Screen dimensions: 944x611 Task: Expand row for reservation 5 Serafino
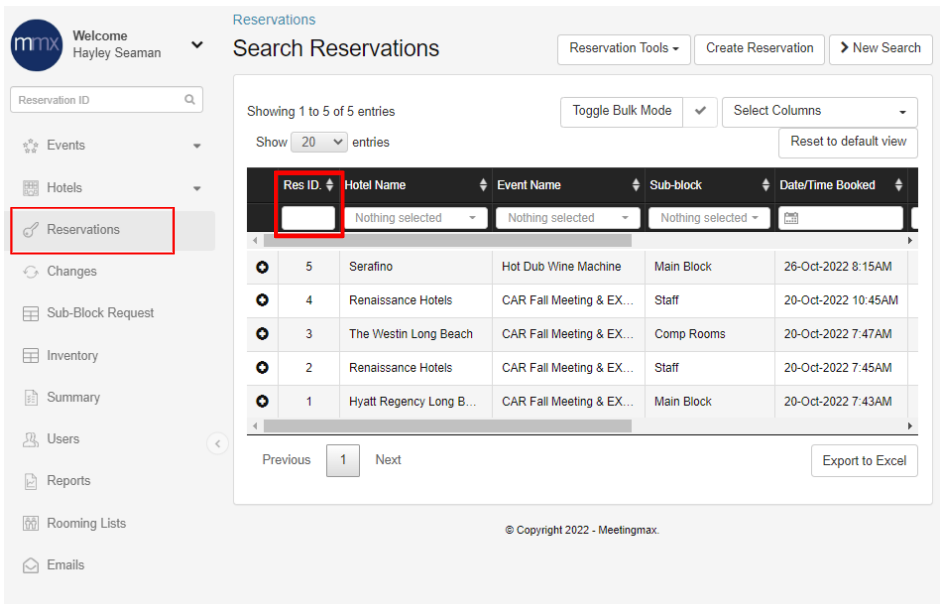click(262, 267)
